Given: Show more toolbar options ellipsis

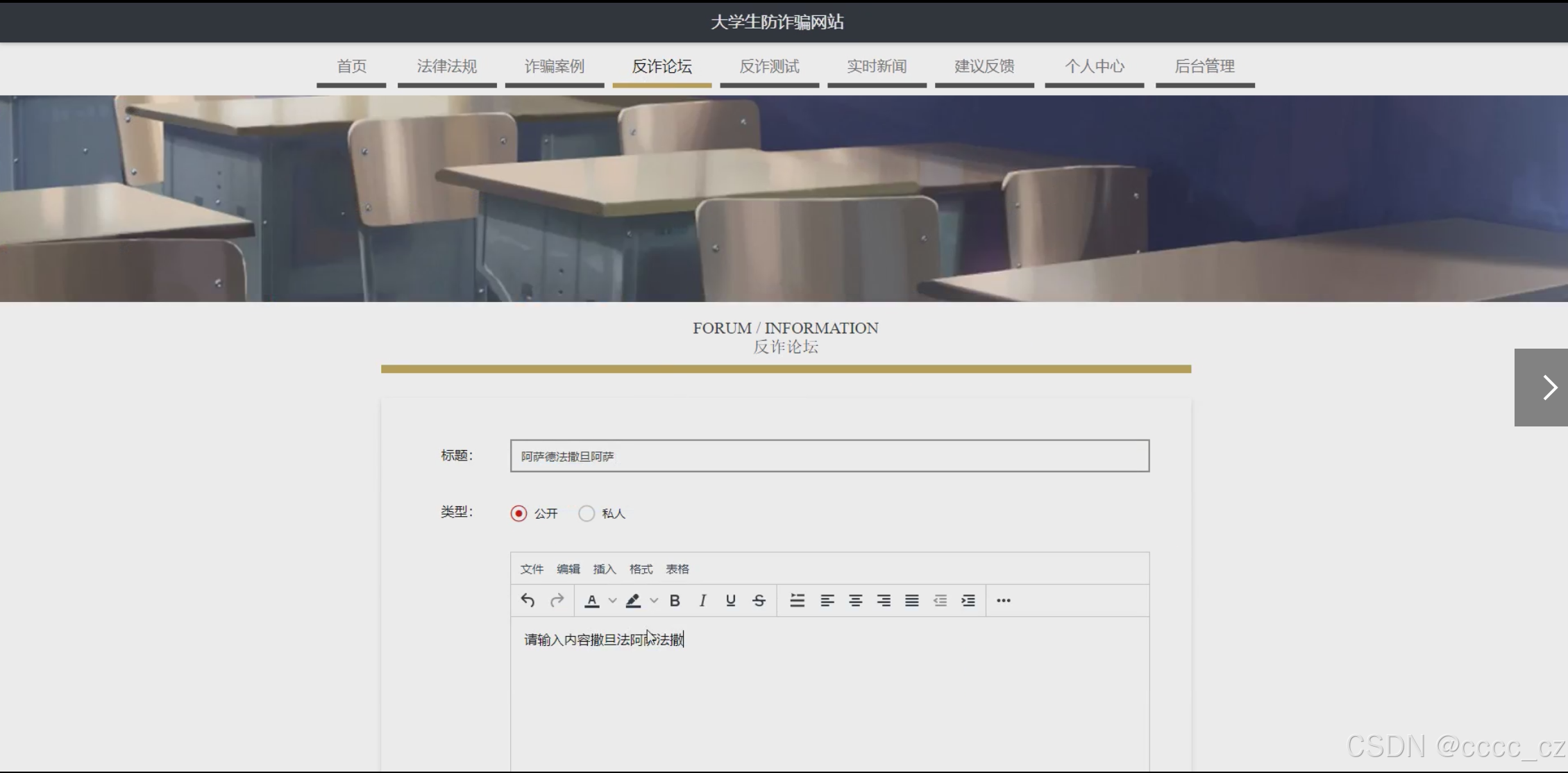Looking at the screenshot, I should [x=1004, y=601].
